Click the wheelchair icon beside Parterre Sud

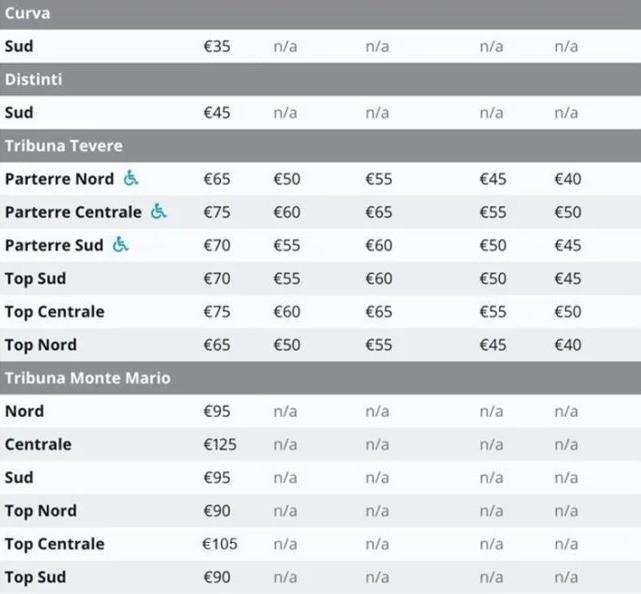pos(121,244)
